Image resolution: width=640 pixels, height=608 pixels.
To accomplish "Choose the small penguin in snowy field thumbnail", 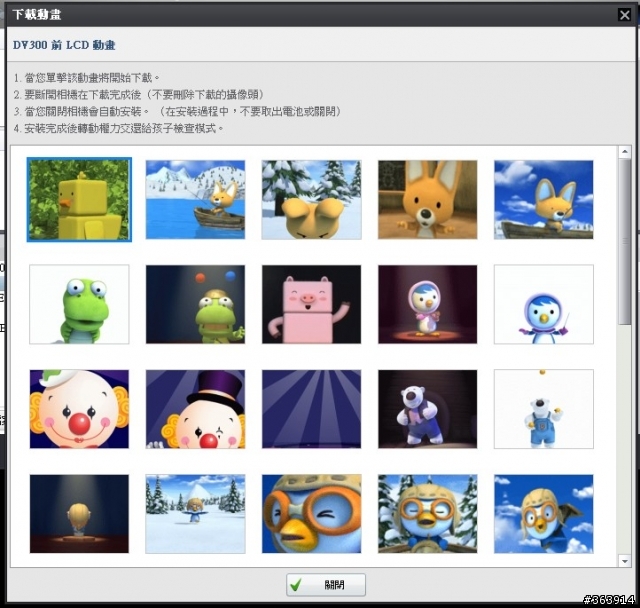I will pyautogui.click(x=196, y=514).
